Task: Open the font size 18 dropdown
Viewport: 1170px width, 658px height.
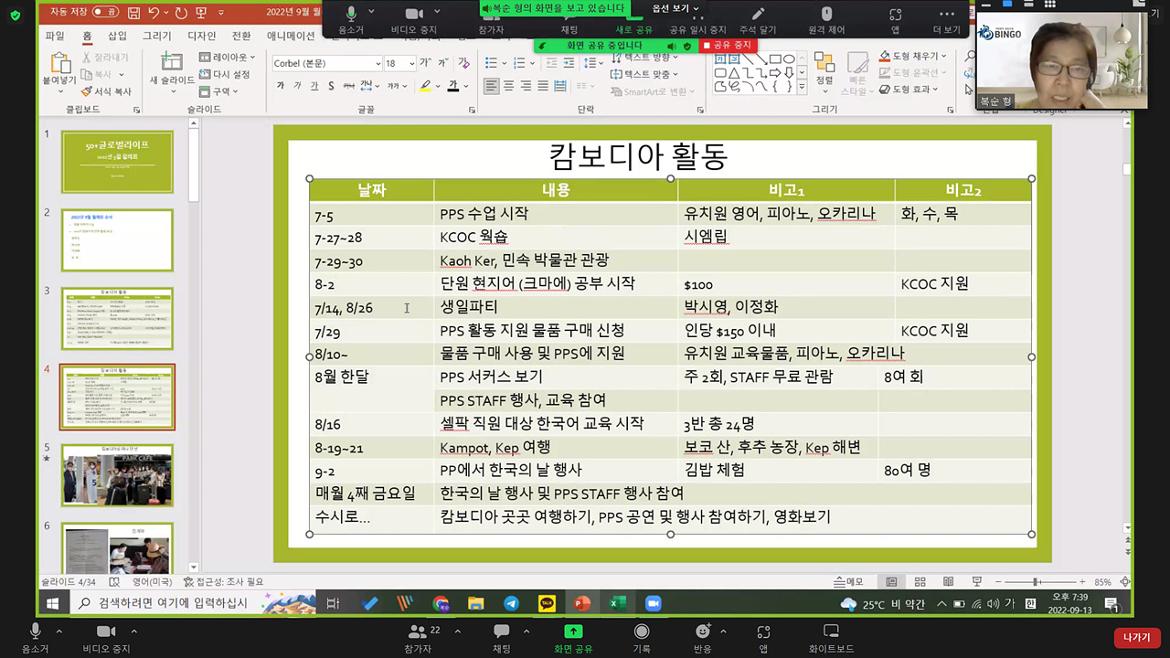Action: (x=410, y=62)
